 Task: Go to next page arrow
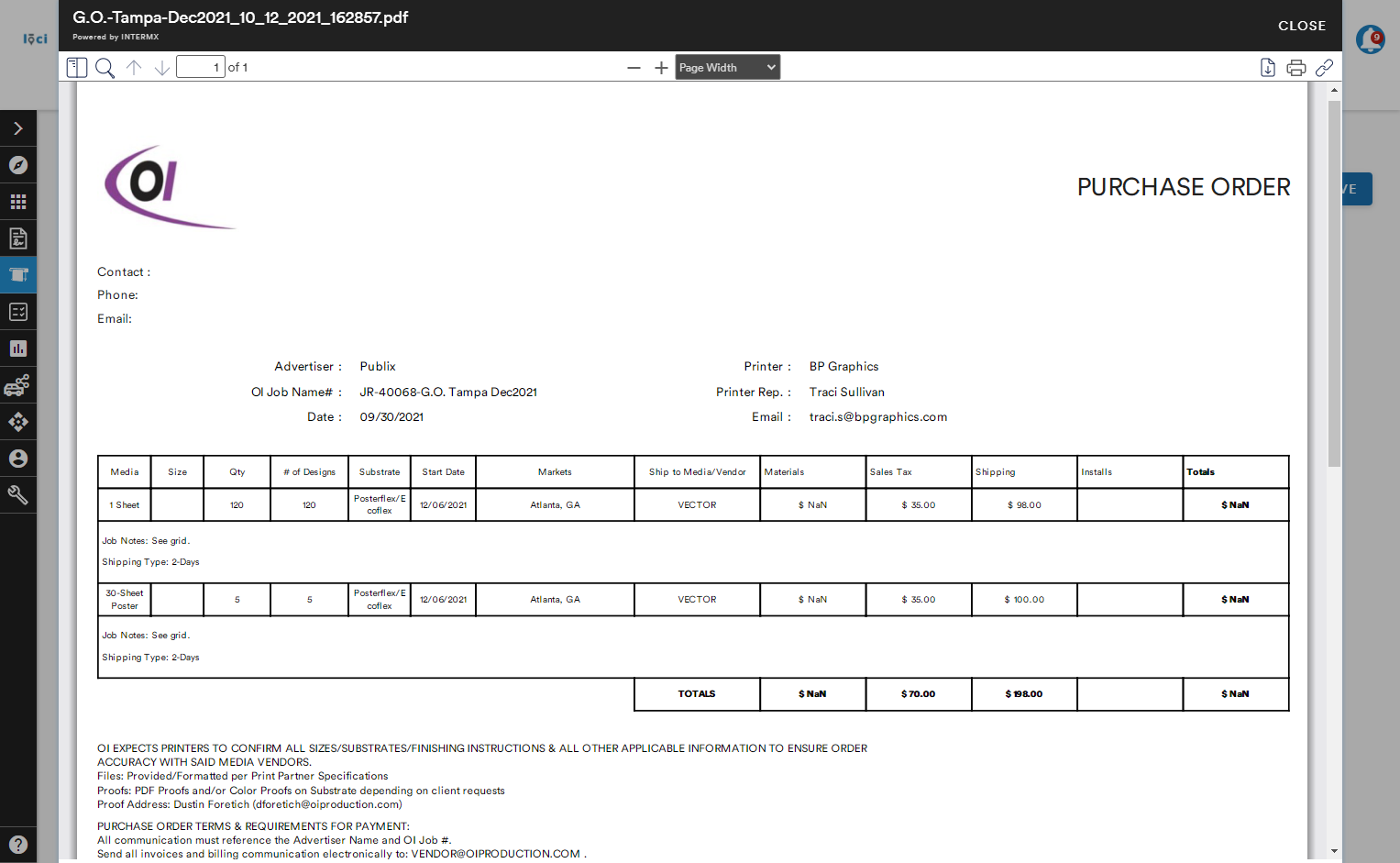[162, 68]
